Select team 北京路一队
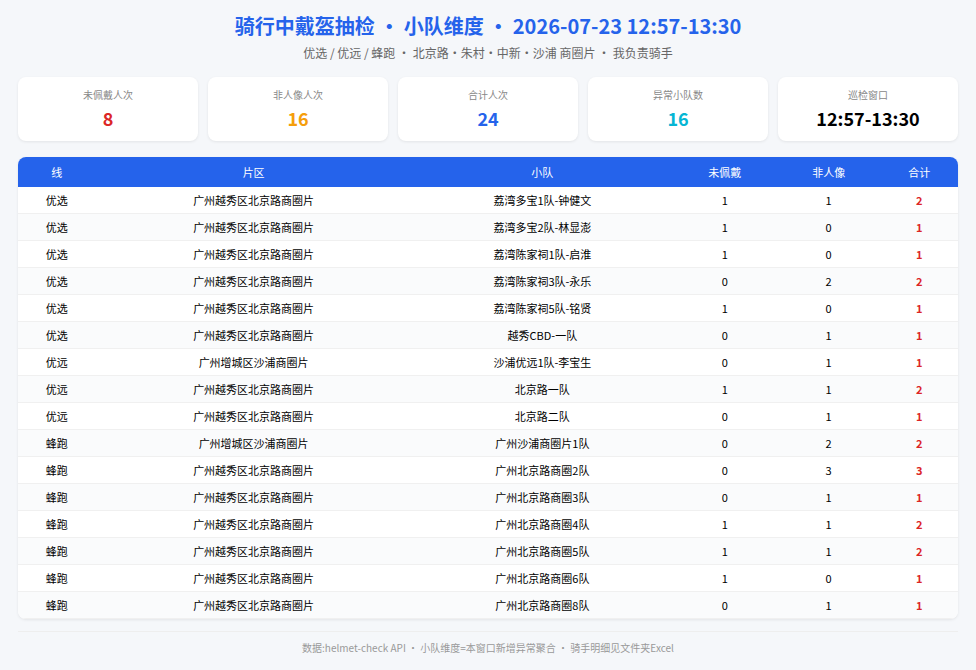 (542, 390)
